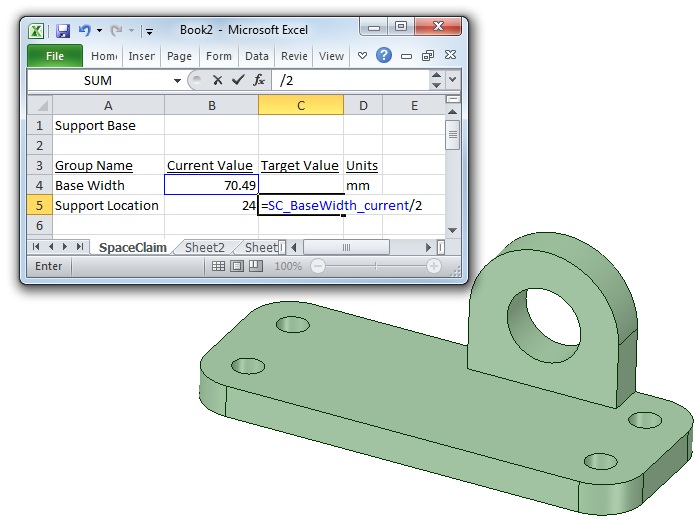Click the Group Name header cell
Screen dimensions: 700x521
(108, 166)
